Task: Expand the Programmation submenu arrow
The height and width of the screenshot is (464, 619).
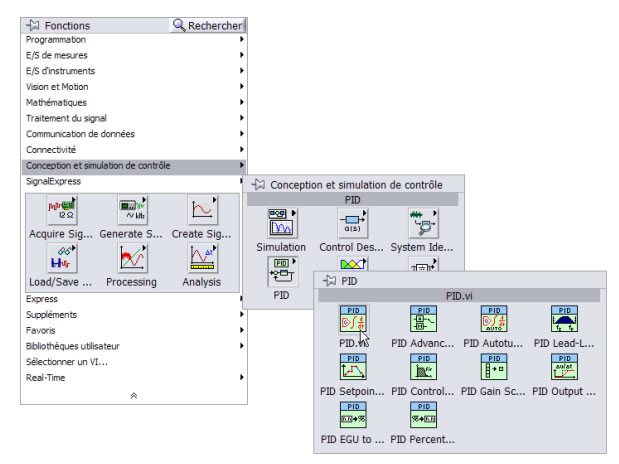Action: [242, 39]
